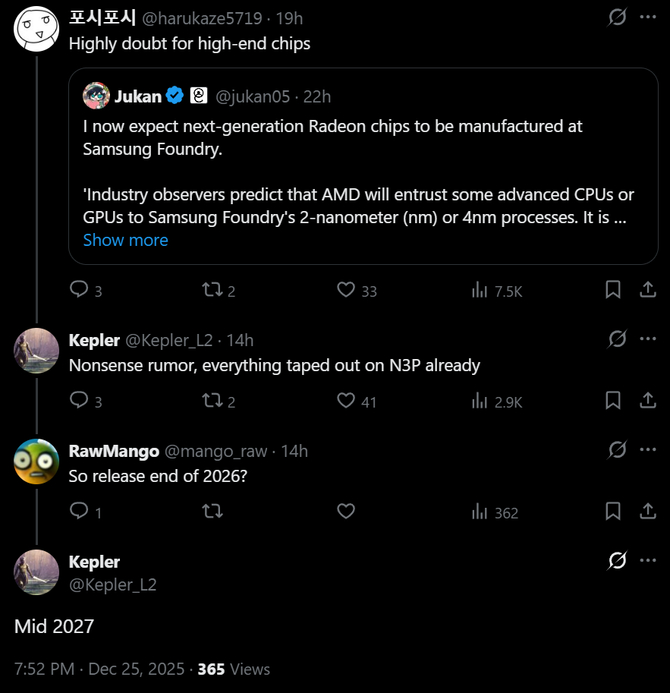Open Grok icon on Kepler's 'Mid 2027' post
Image resolution: width=670 pixels, height=693 pixels.
point(617,561)
